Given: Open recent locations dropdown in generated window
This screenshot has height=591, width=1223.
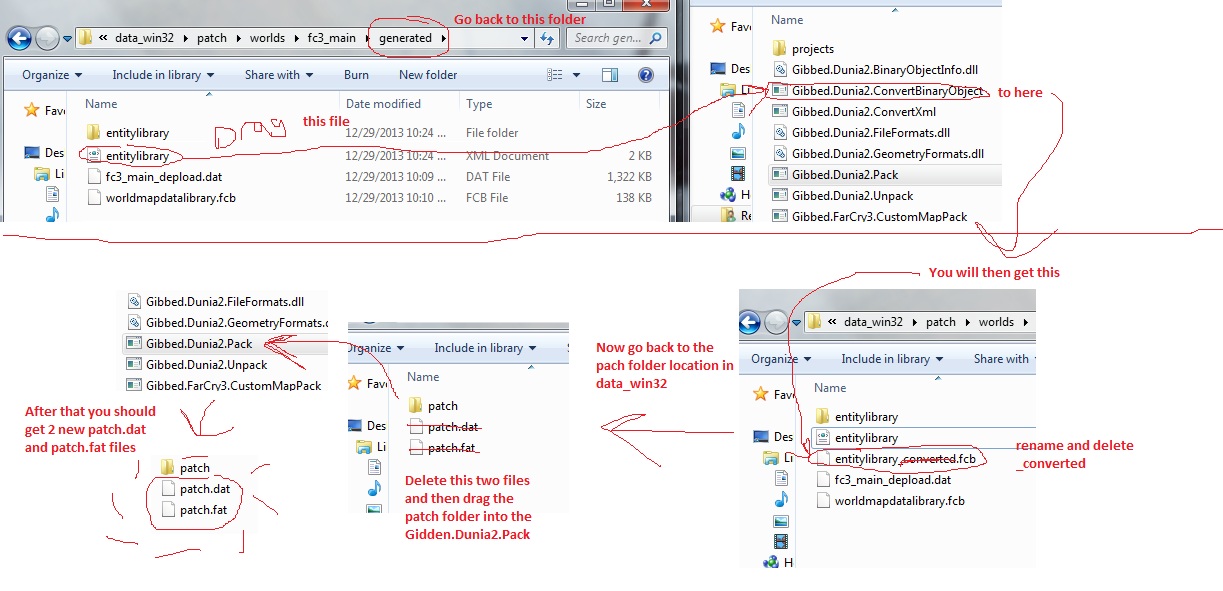Looking at the screenshot, I should (x=68, y=39).
